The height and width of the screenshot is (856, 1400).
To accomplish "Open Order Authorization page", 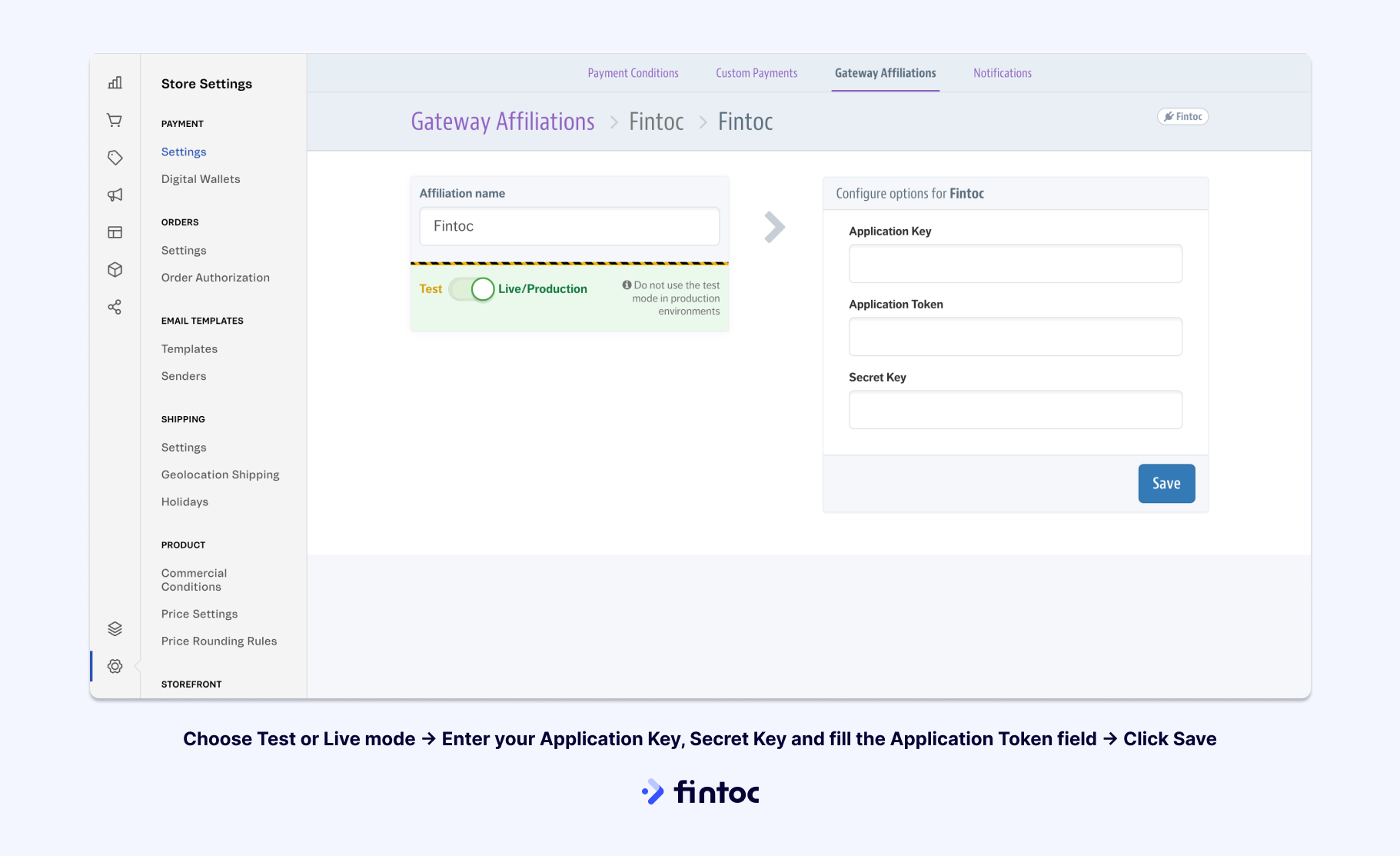I will 215,278.
